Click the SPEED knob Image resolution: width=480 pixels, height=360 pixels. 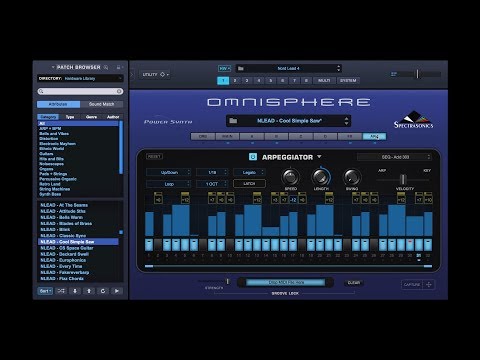pos(290,177)
